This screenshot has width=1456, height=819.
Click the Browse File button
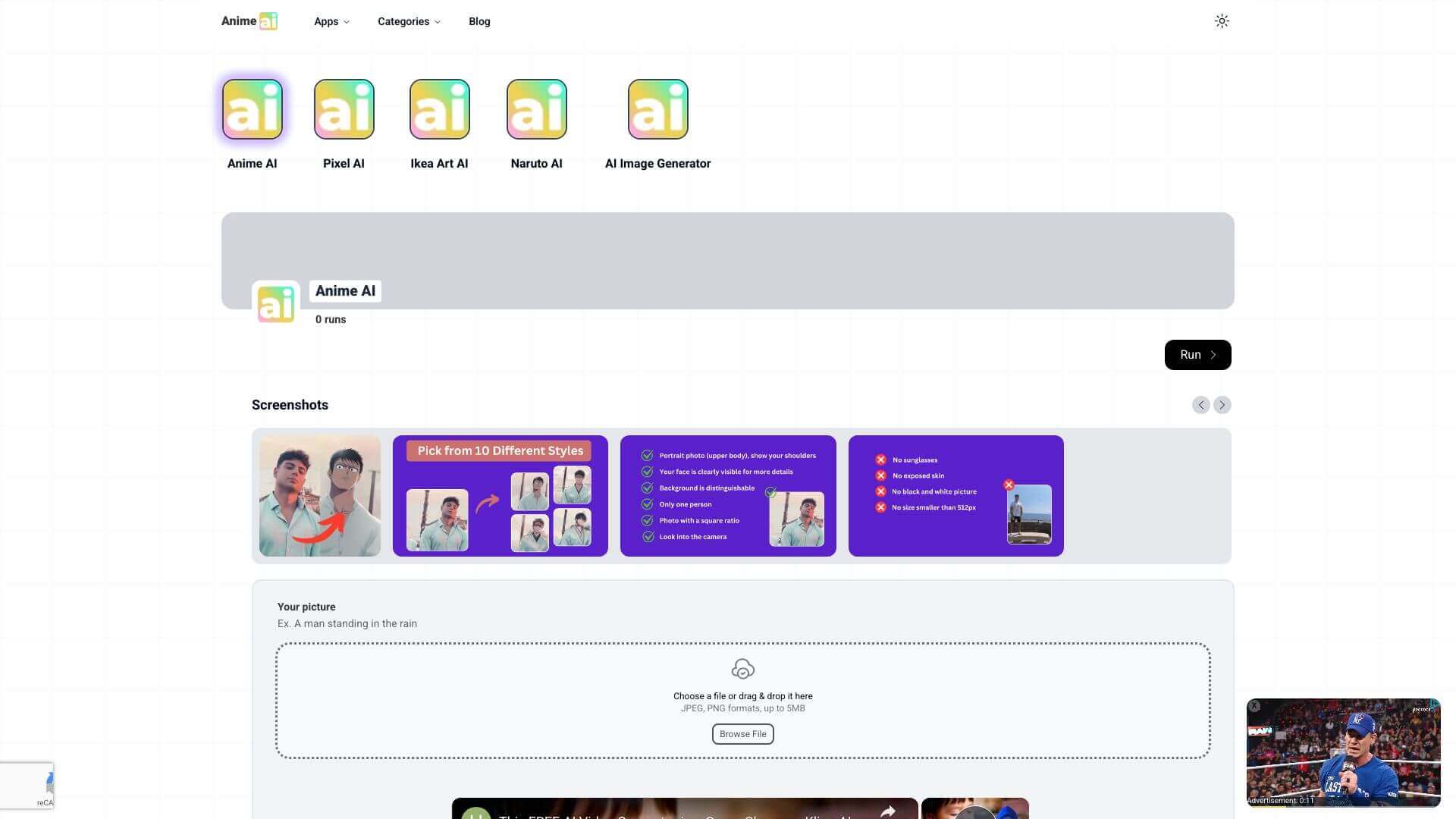pyautogui.click(x=742, y=733)
